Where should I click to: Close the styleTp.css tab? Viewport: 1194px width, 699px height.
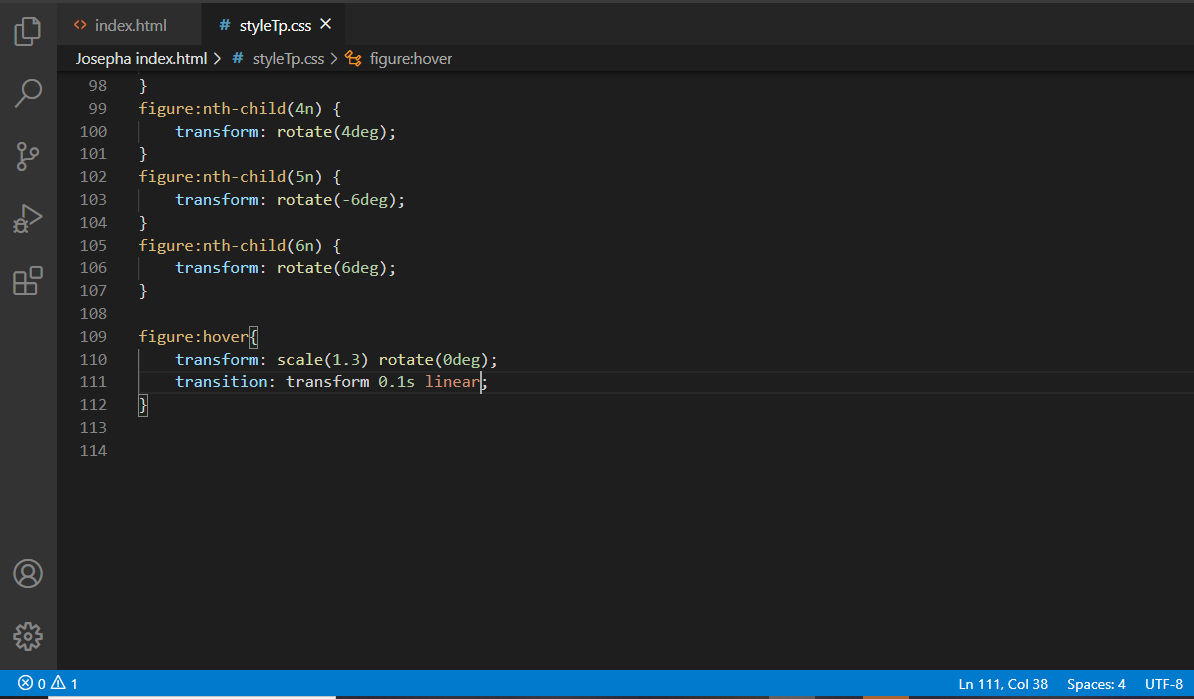[x=326, y=24]
